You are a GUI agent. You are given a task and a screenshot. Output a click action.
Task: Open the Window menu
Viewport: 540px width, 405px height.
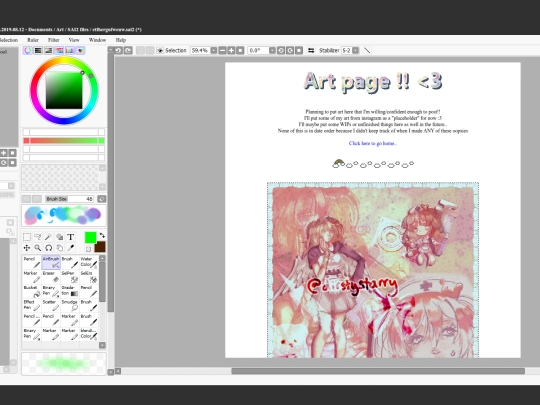[97, 40]
